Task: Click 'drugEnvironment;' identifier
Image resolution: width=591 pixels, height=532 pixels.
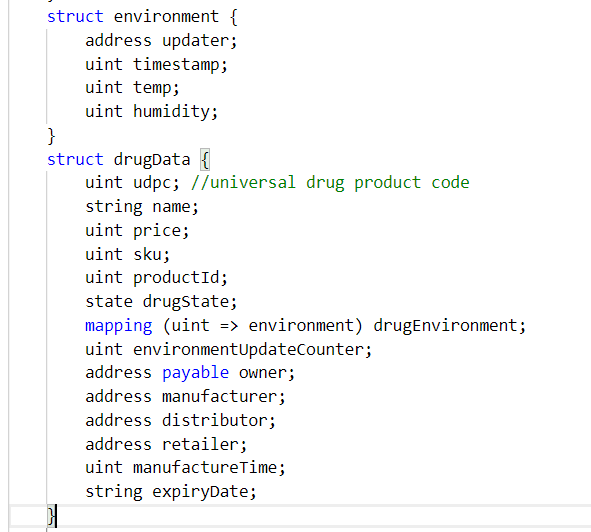Action: tap(450, 326)
